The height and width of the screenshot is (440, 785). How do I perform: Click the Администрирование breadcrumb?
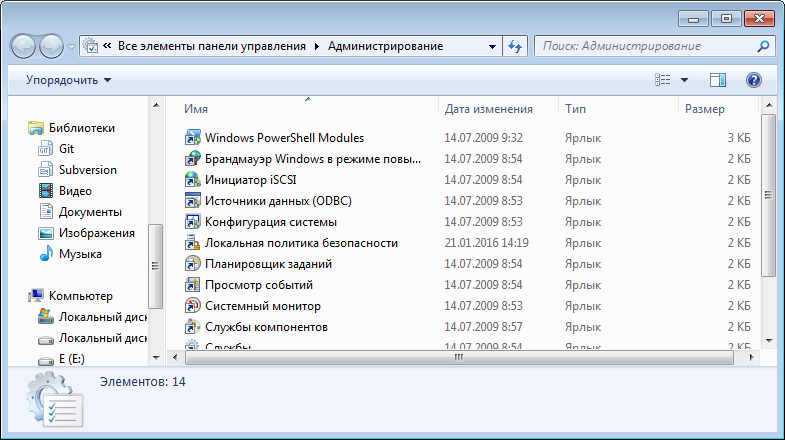tap(385, 46)
